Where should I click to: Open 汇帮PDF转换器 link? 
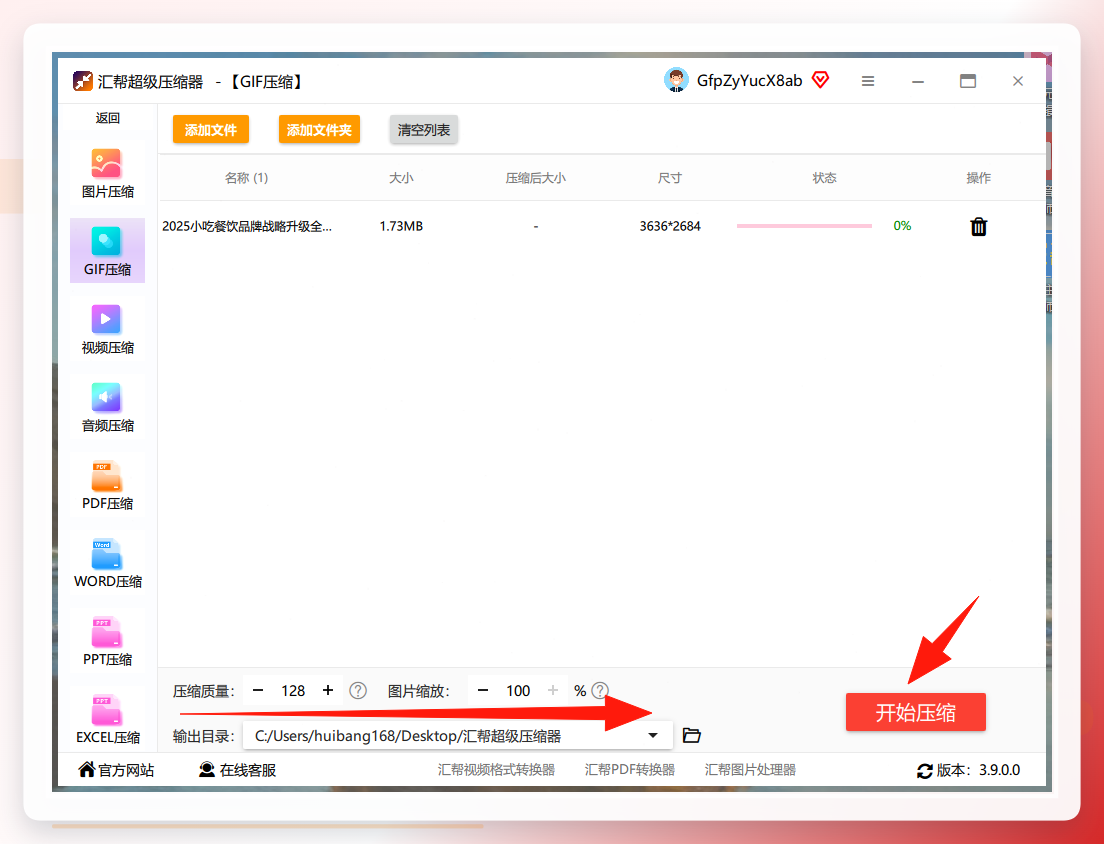(x=629, y=770)
